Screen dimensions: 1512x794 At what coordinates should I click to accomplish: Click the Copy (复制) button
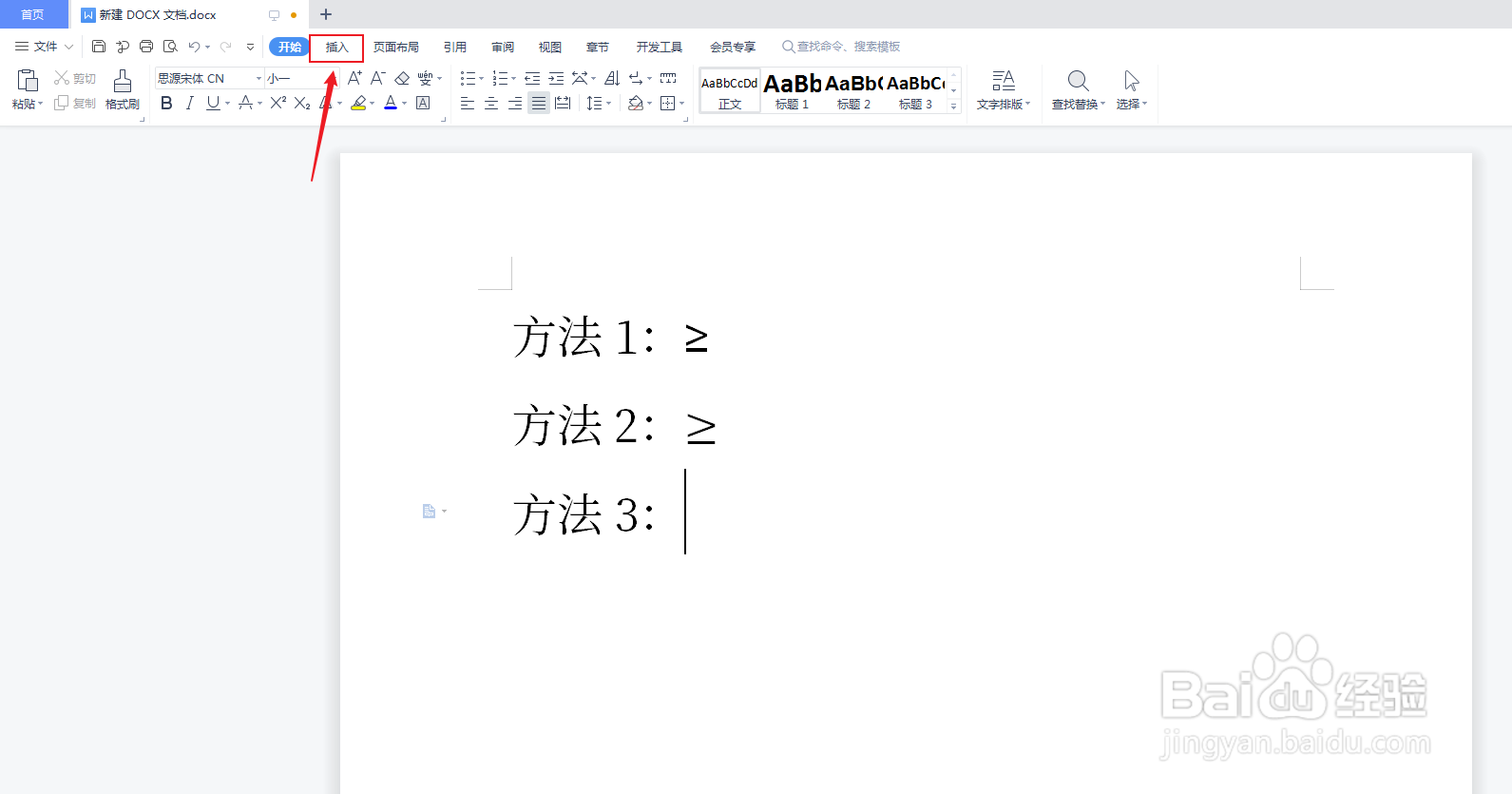pos(75,103)
